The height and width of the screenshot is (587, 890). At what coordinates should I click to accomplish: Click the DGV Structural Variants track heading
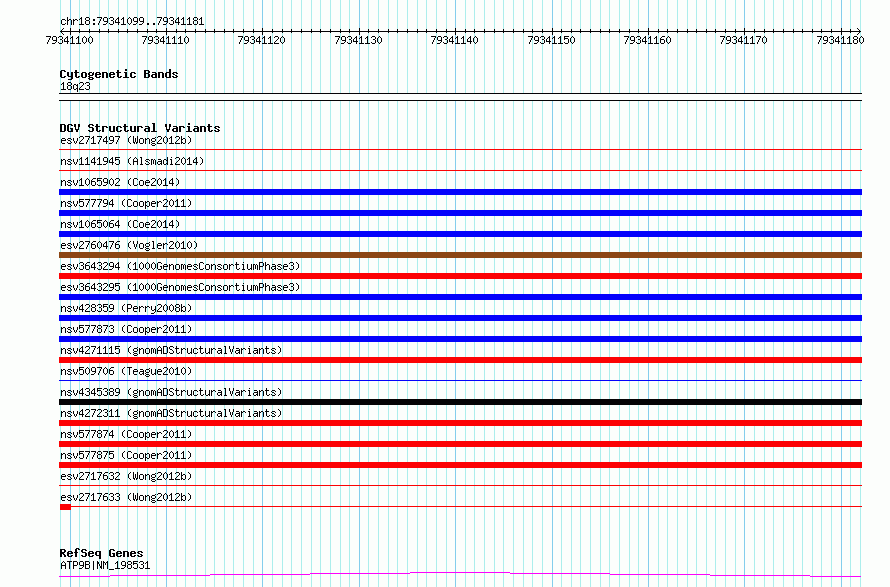[x=140, y=128]
